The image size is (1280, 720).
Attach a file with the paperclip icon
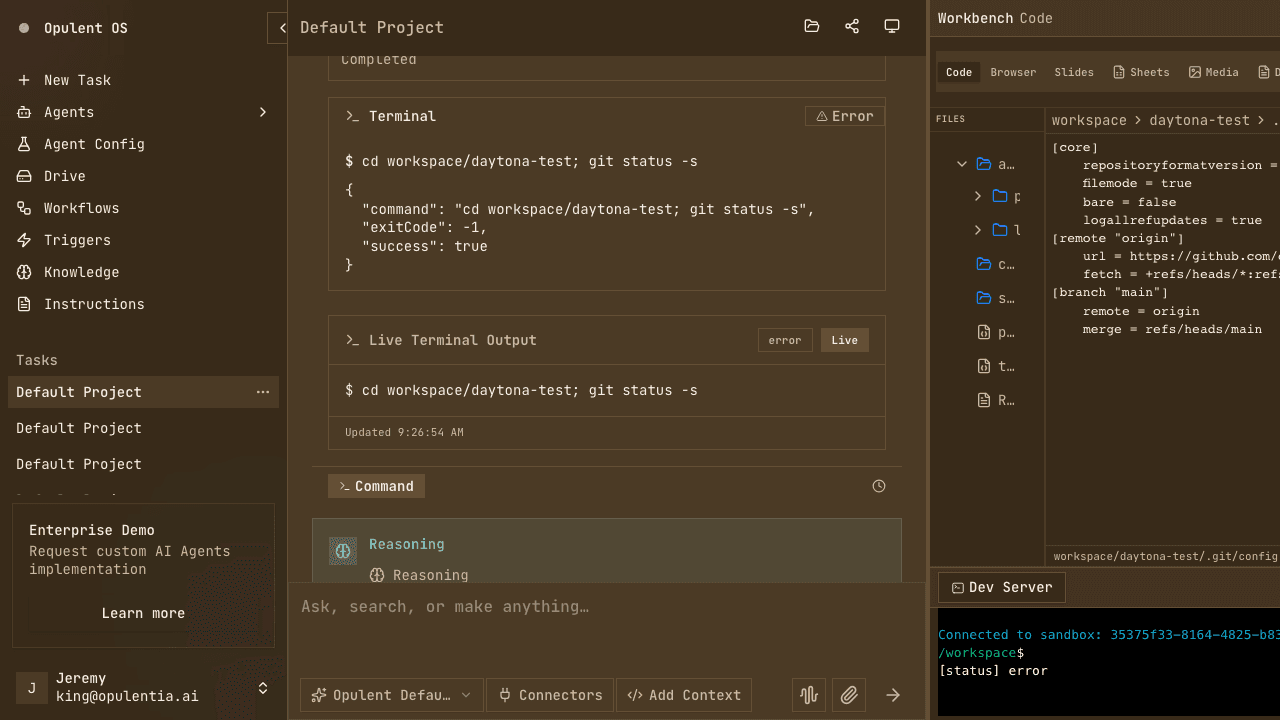coord(848,694)
